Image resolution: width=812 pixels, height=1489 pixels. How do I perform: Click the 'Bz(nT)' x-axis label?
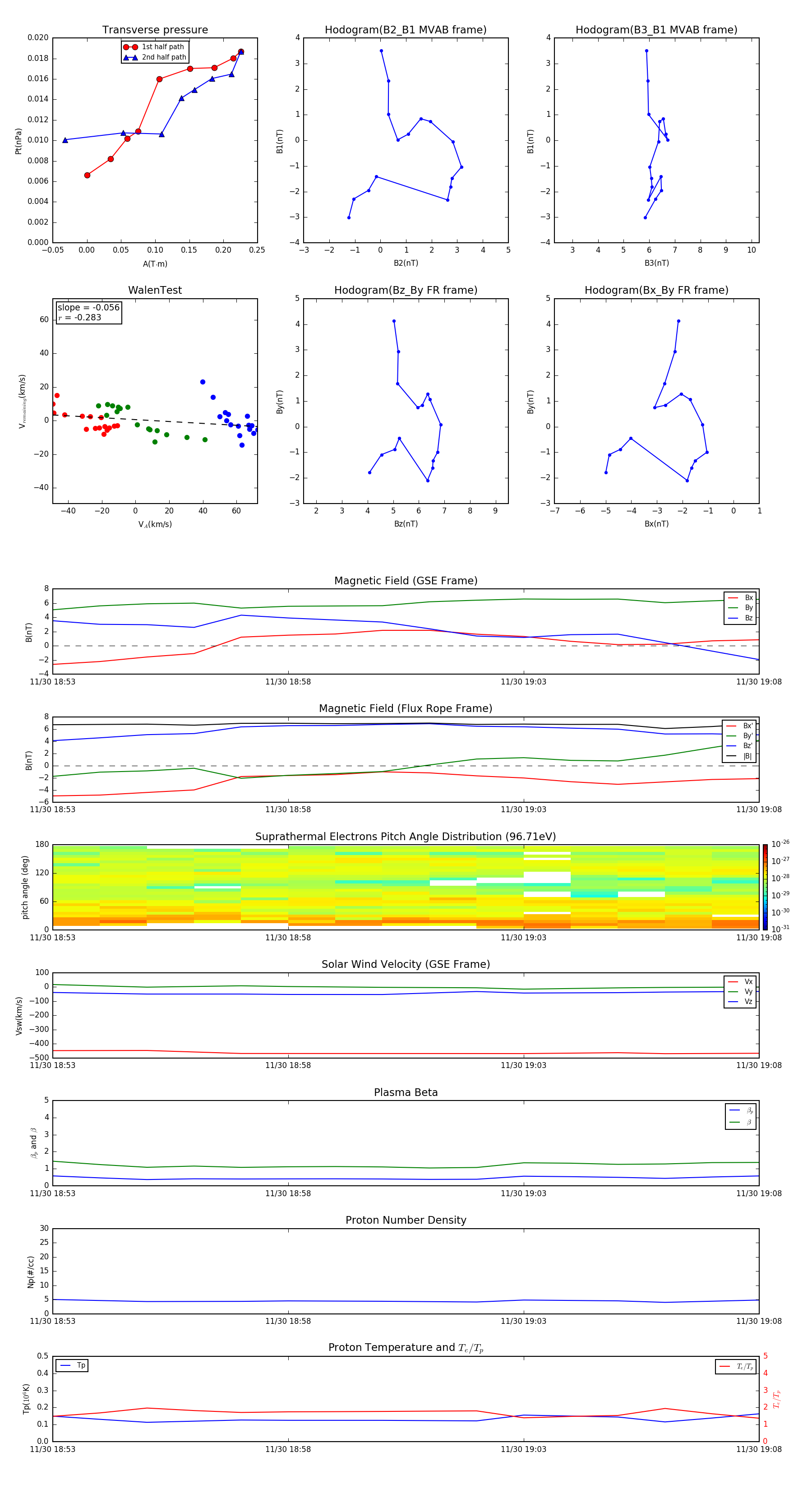406,524
